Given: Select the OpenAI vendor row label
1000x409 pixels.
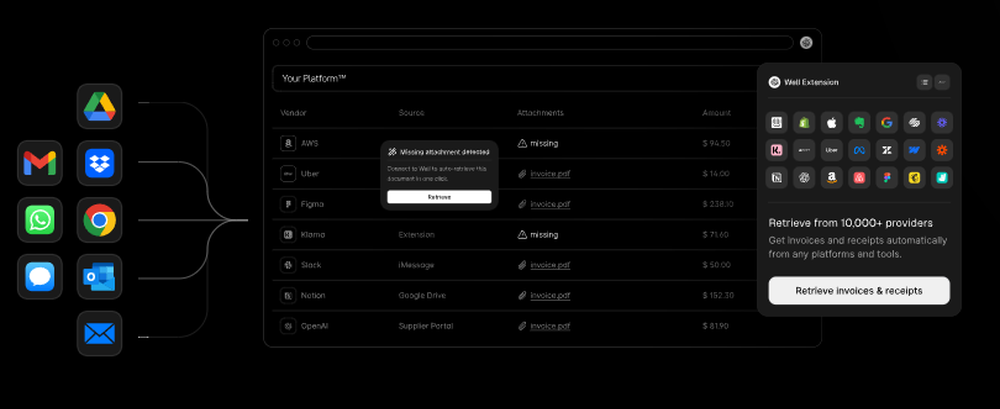Looking at the screenshot, I should point(314,326).
